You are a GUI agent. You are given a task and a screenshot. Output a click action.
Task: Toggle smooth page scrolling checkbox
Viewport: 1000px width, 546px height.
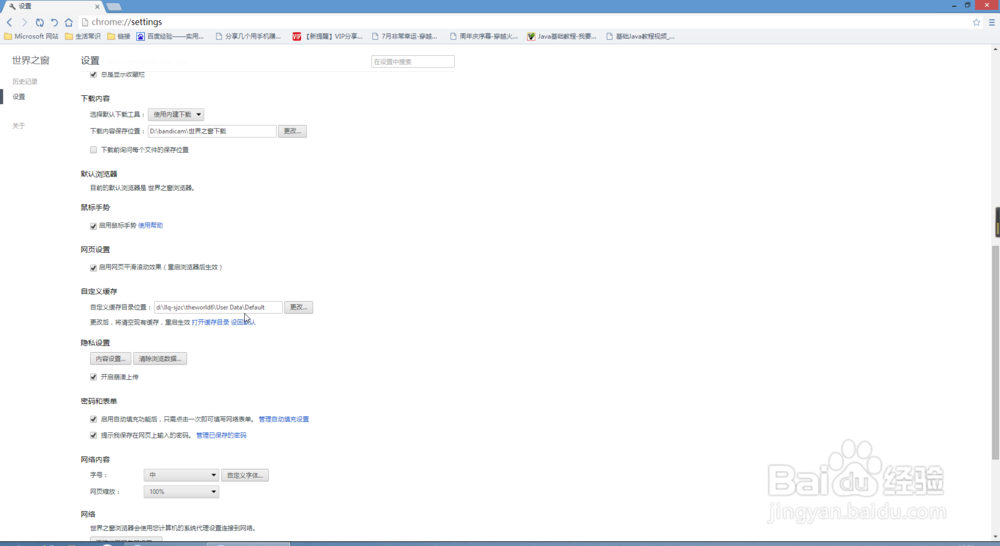(x=94, y=268)
